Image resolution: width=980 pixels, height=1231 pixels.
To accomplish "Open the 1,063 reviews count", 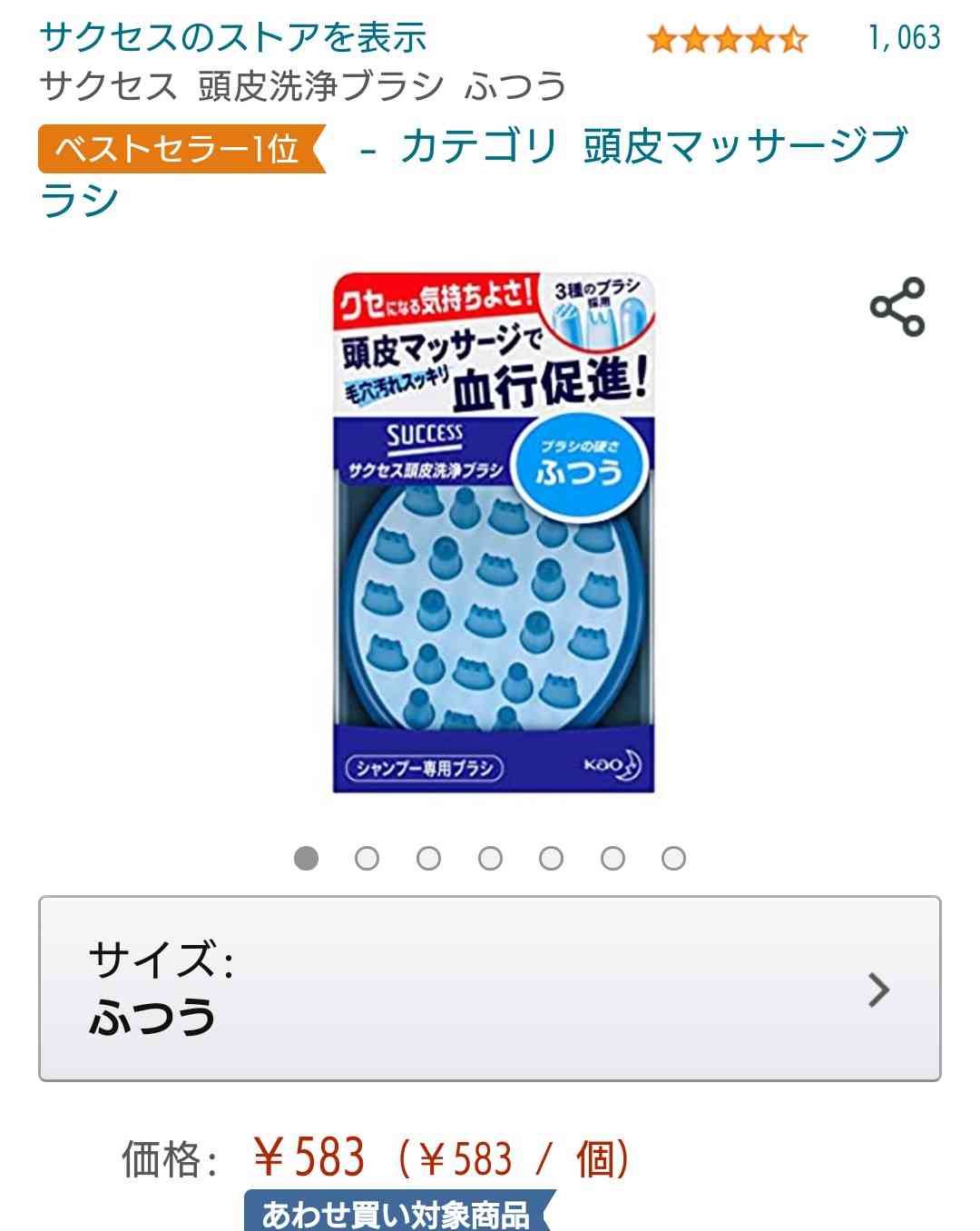I will [904, 38].
